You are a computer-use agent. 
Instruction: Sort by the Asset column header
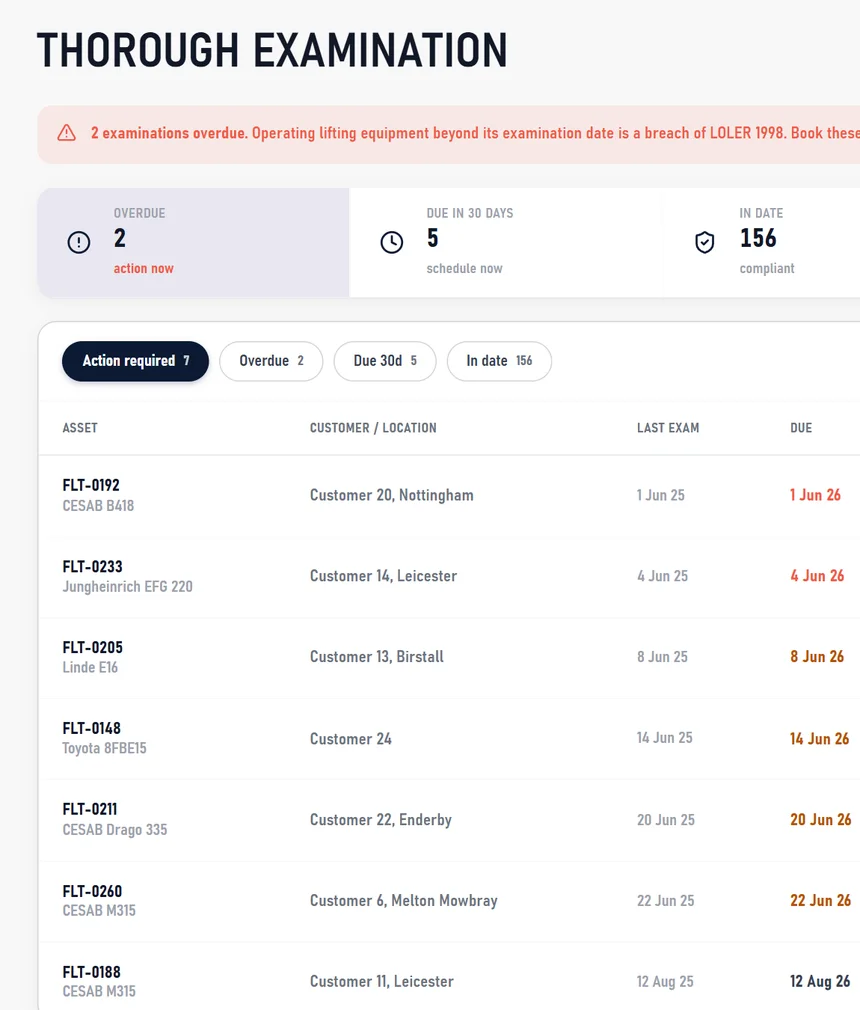pyautogui.click(x=80, y=428)
